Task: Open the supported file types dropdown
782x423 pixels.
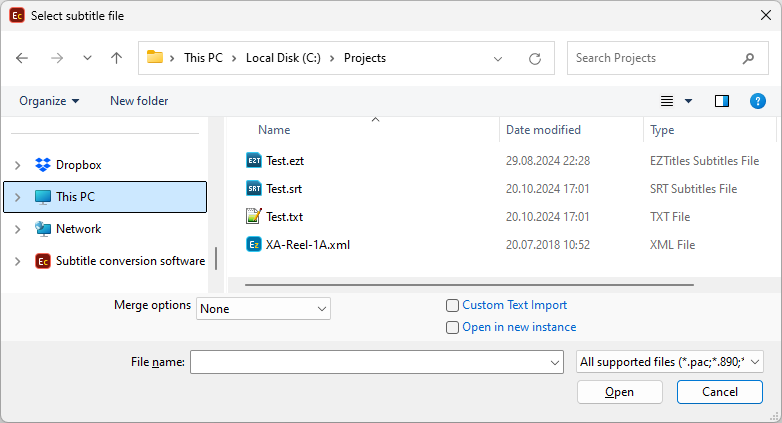Action: click(x=670, y=362)
